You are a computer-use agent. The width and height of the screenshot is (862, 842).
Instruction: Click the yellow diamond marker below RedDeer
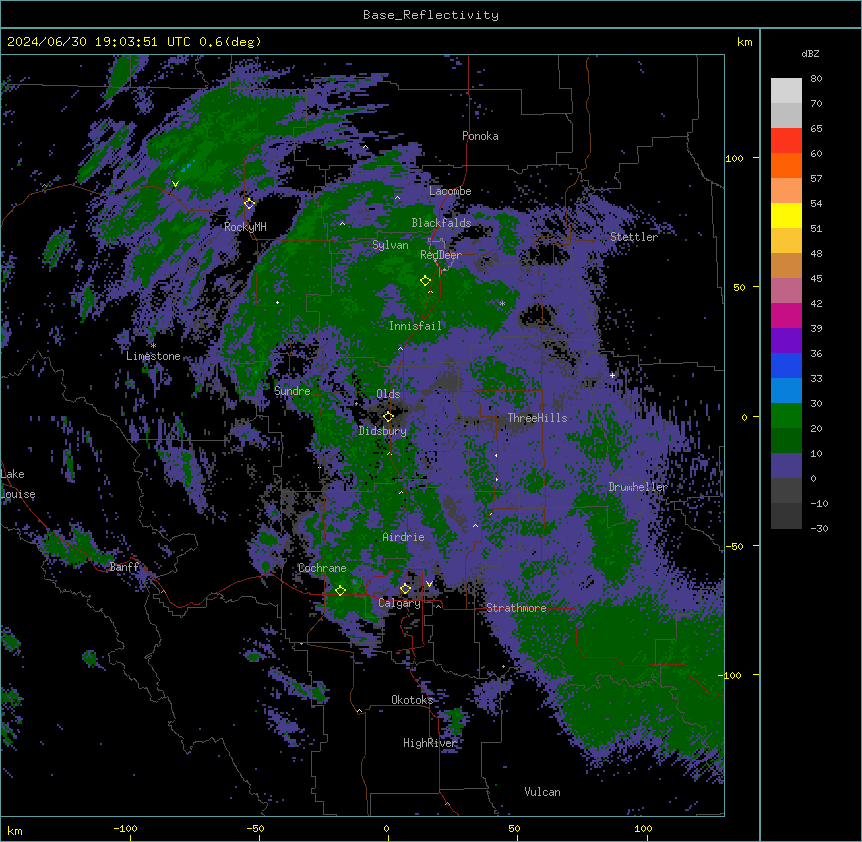[425, 280]
